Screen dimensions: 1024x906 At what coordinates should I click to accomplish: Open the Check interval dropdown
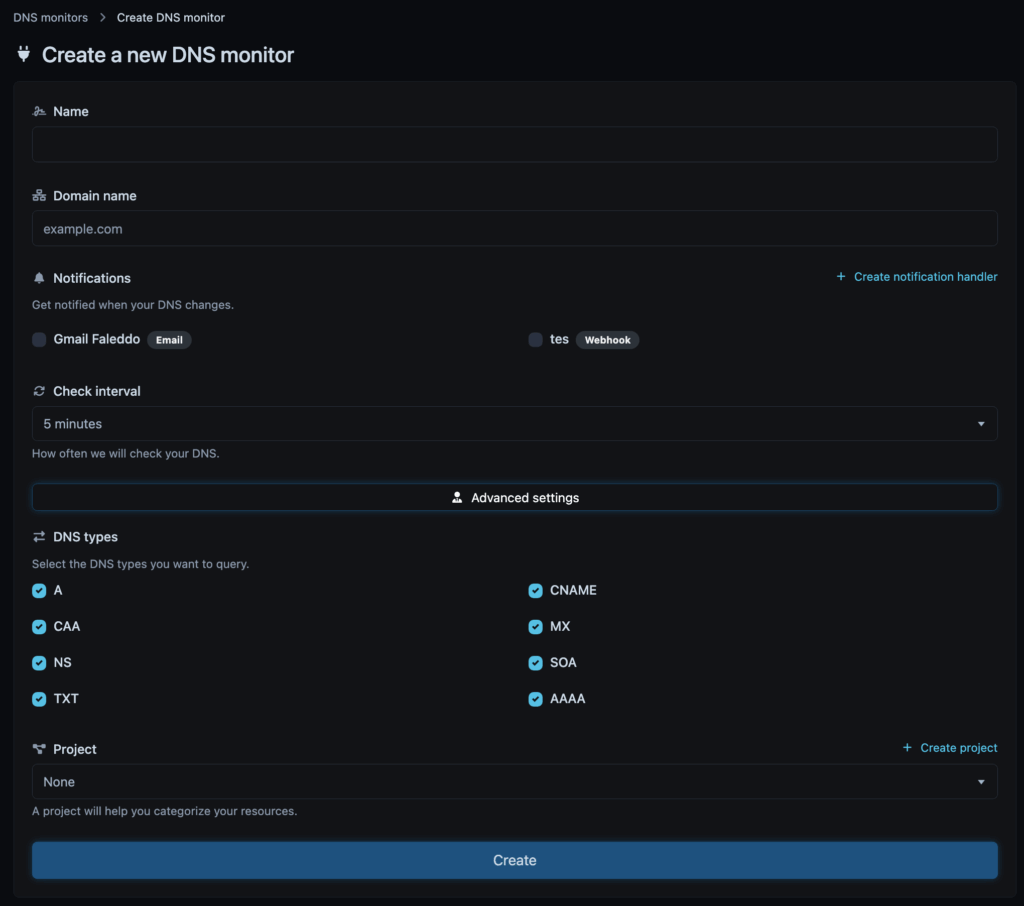514,424
